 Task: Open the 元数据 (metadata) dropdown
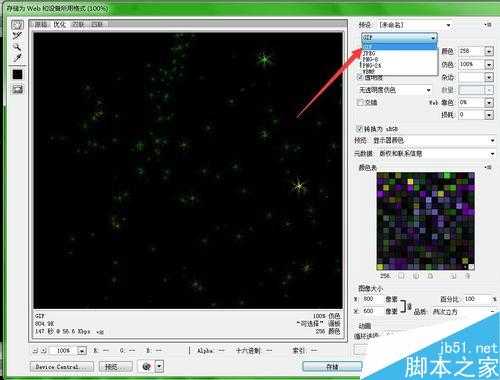(437, 154)
